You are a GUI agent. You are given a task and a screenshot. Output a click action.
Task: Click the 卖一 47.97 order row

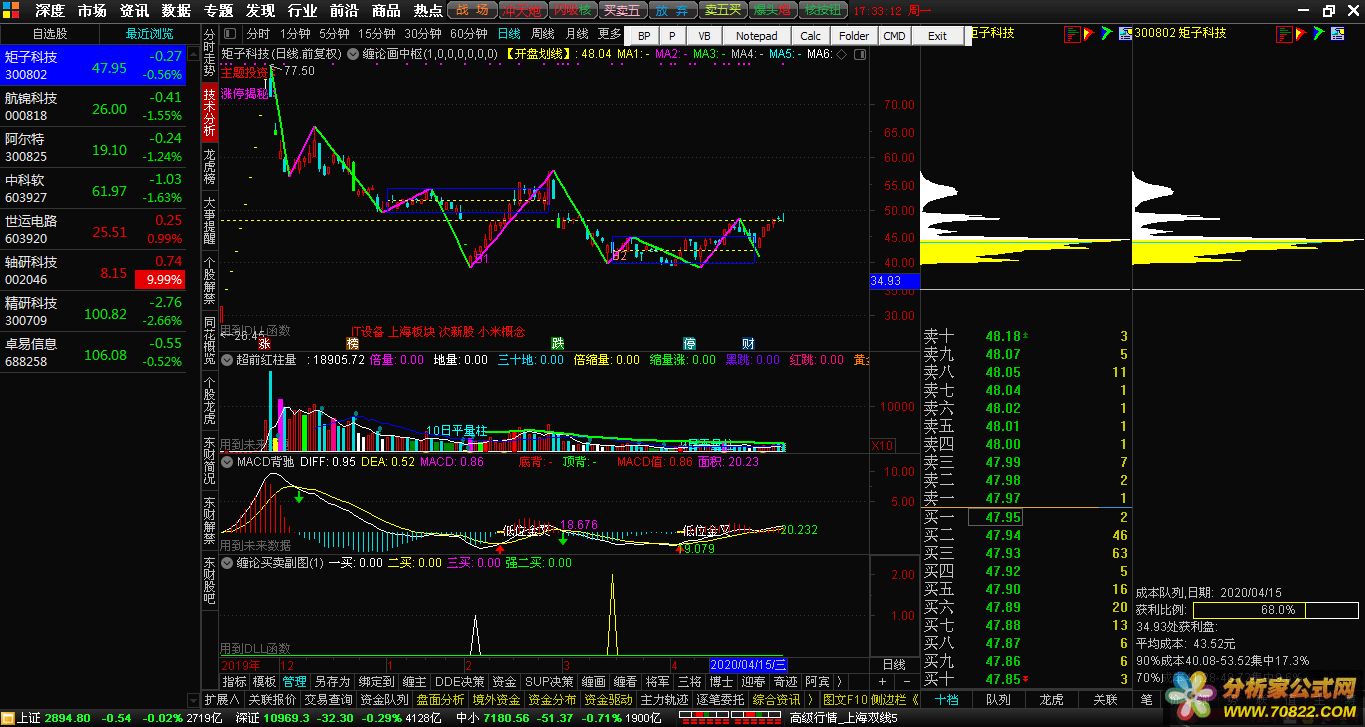pyautogui.click(x=1025, y=498)
